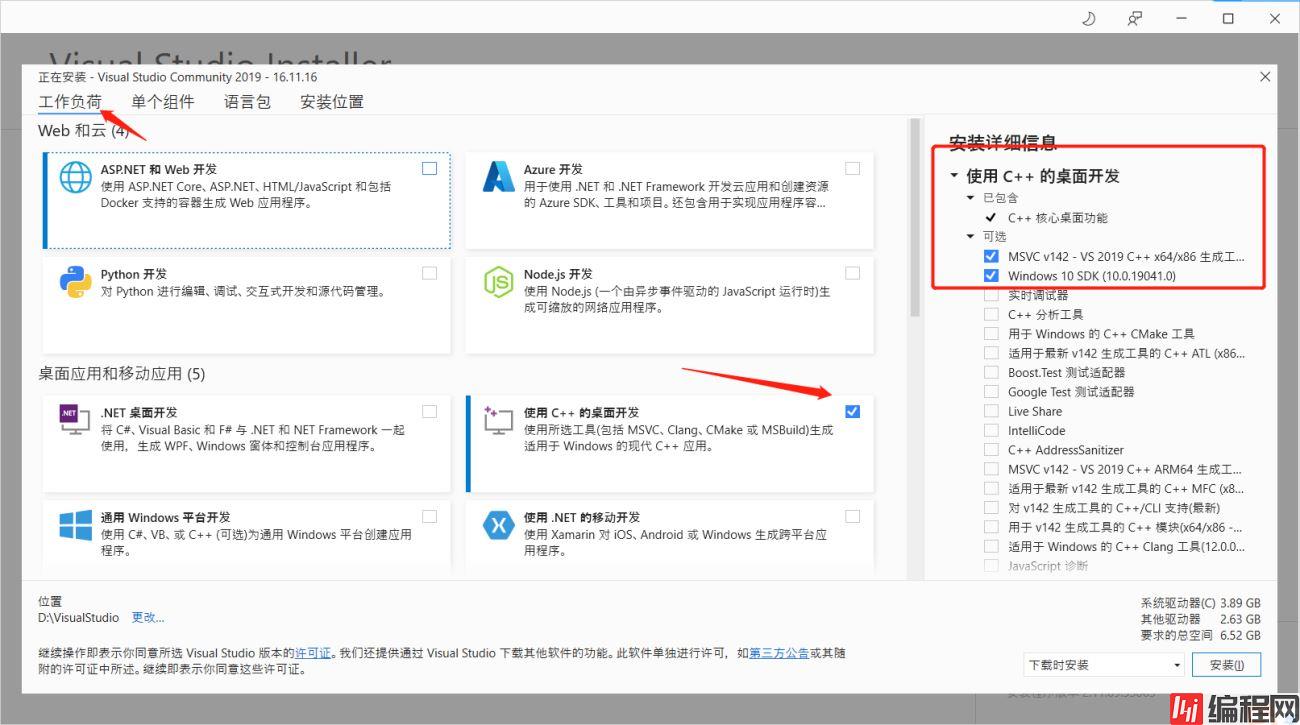Screen dimensions: 1300x725
Task: Switch to the 语言包 tab
Action: click(x=247, y=102)
